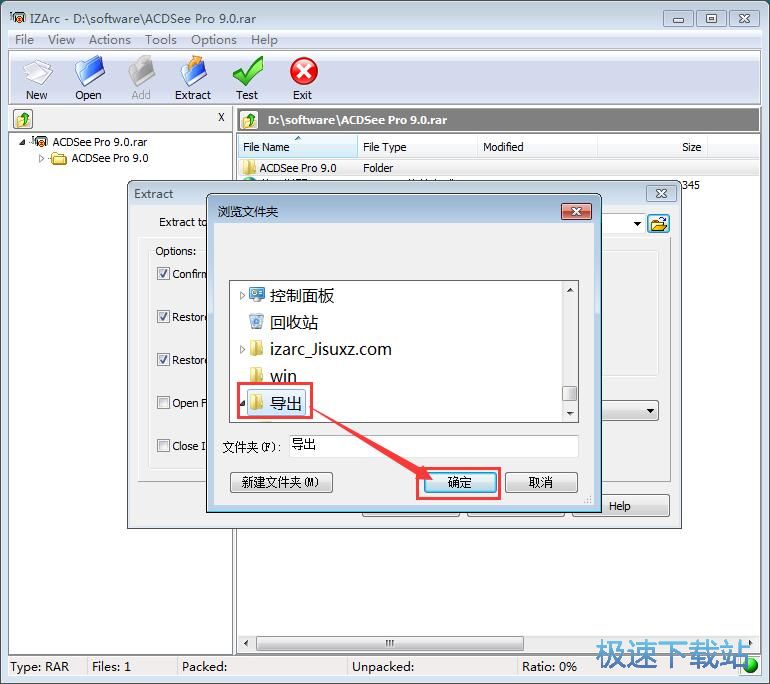Click the 新建文件夹 button
This screenshot has height=684, width=770.
click(281, 482)
